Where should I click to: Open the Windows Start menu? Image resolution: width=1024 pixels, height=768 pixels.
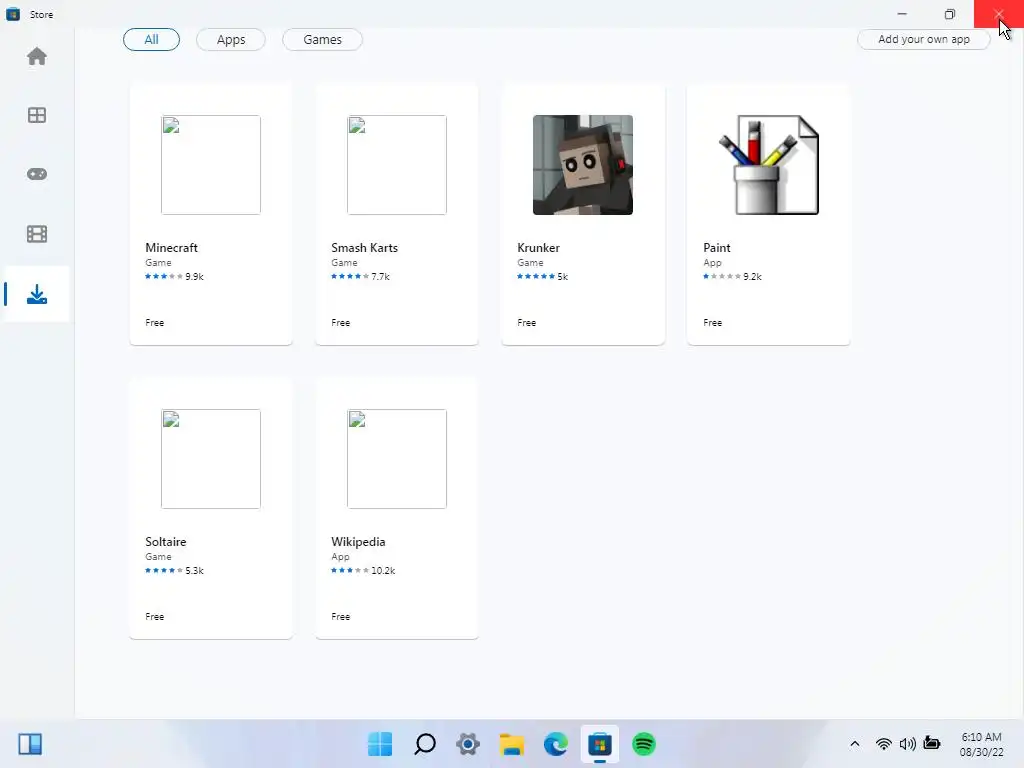pyautogui.click(x=380, y=744)
